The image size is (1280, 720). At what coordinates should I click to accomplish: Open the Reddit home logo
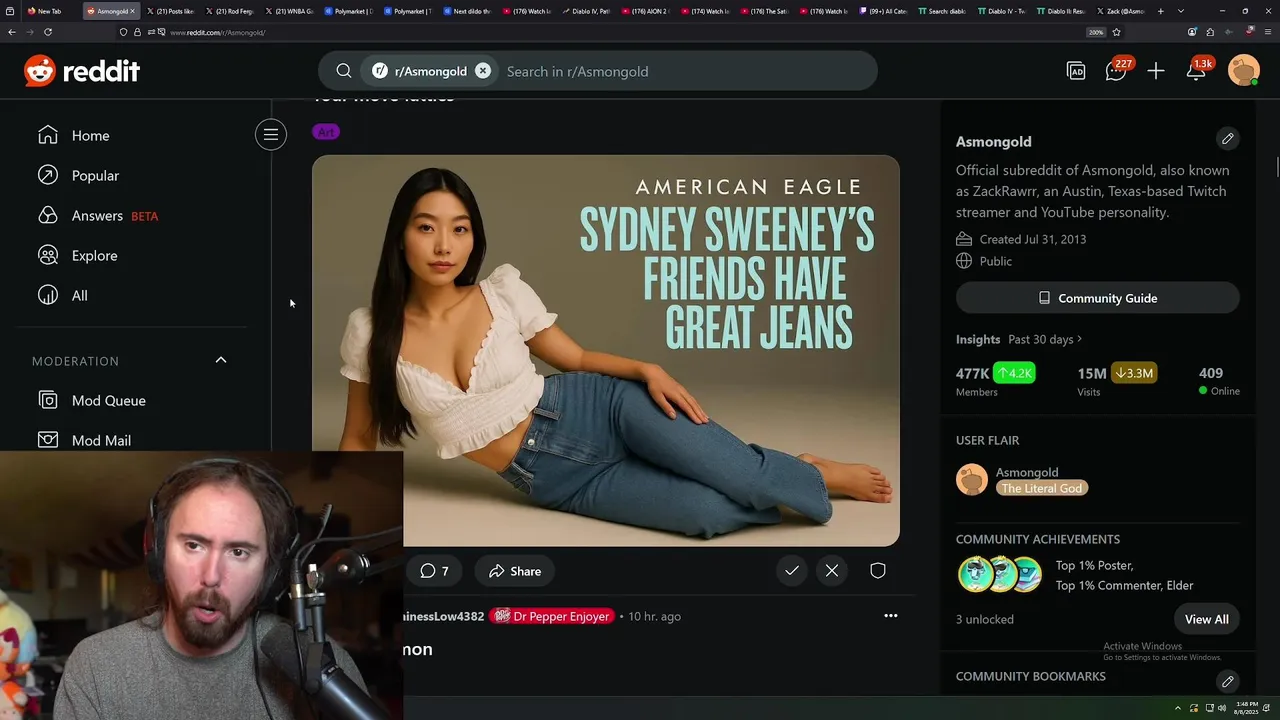pyautogui.click(x=82, y=71)
